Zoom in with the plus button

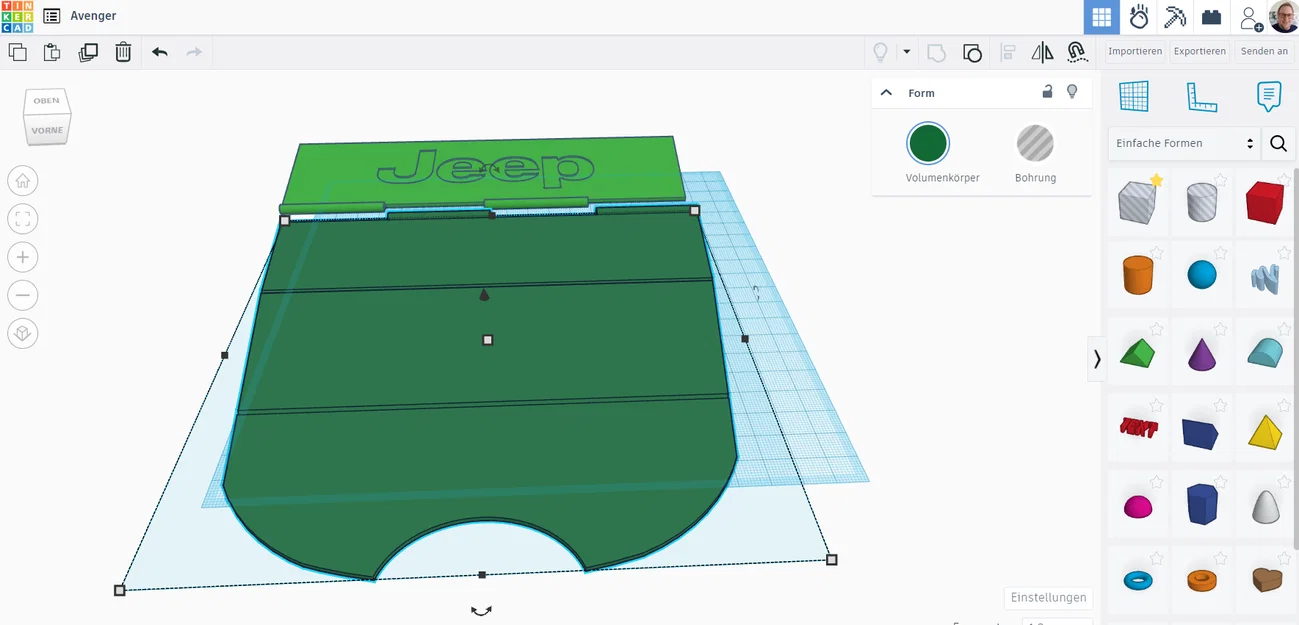23,257
